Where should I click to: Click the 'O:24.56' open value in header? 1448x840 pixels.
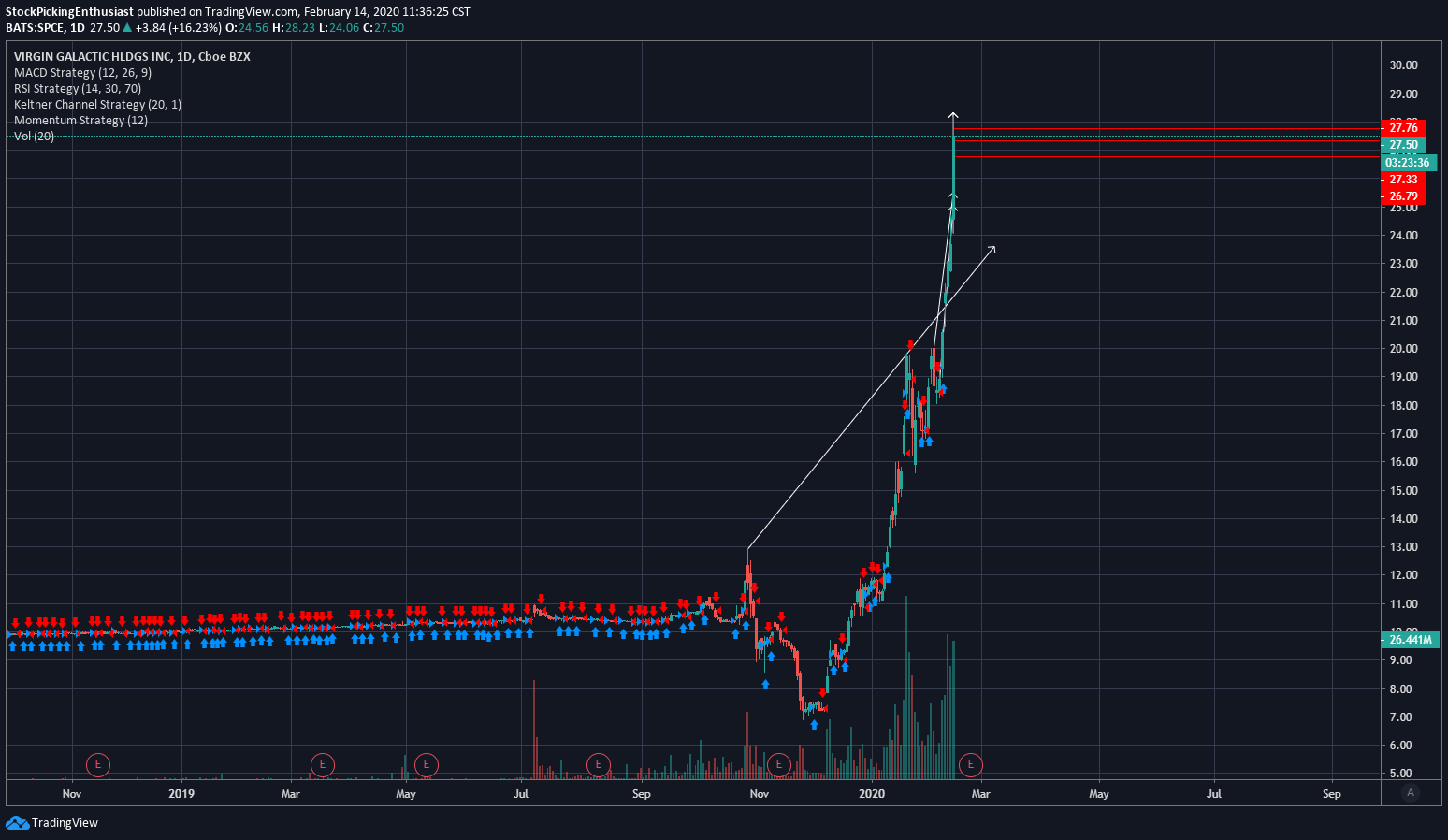pos(247,28)
